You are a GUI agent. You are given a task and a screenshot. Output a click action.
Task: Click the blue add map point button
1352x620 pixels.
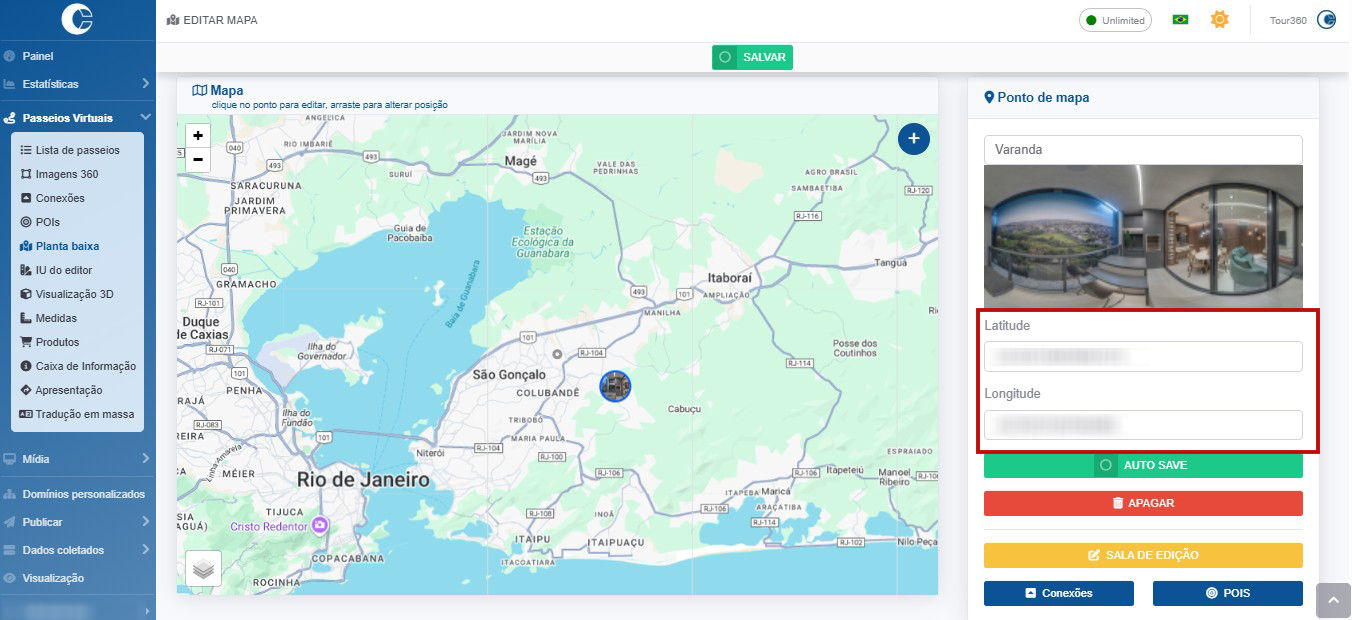[913, 139]
